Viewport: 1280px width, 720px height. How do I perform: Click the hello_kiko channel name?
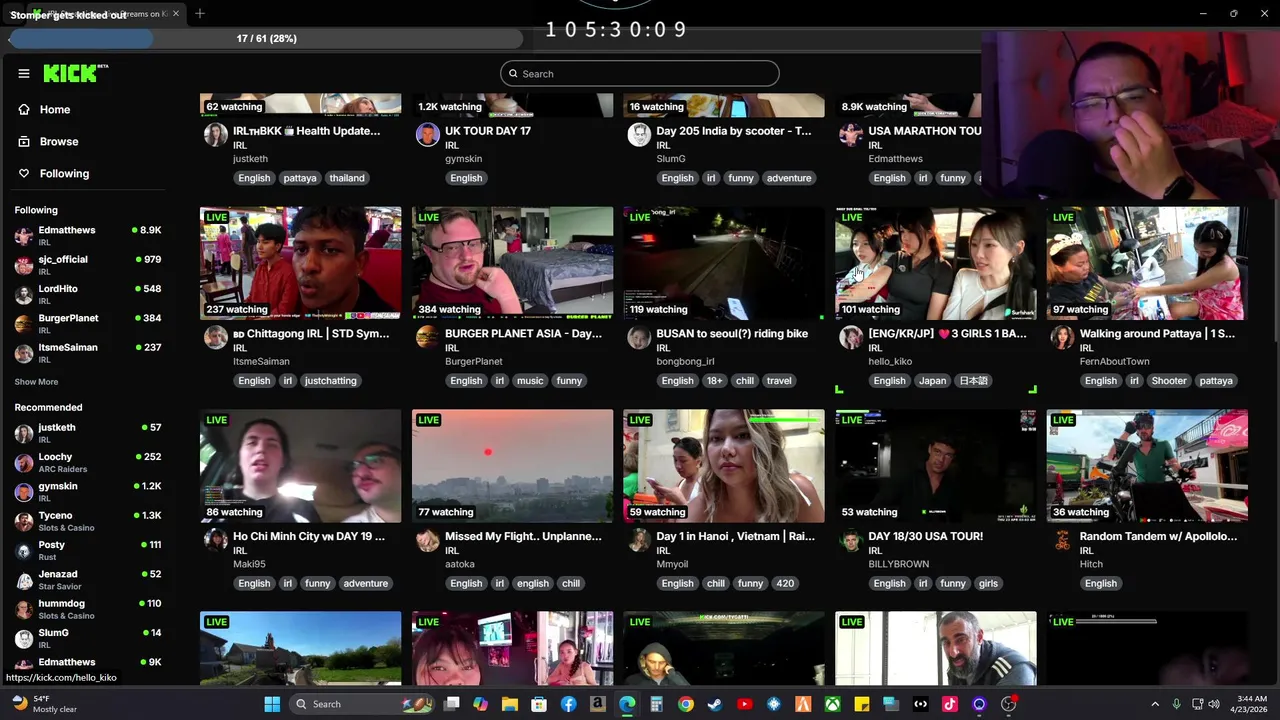tap(890, 361)
